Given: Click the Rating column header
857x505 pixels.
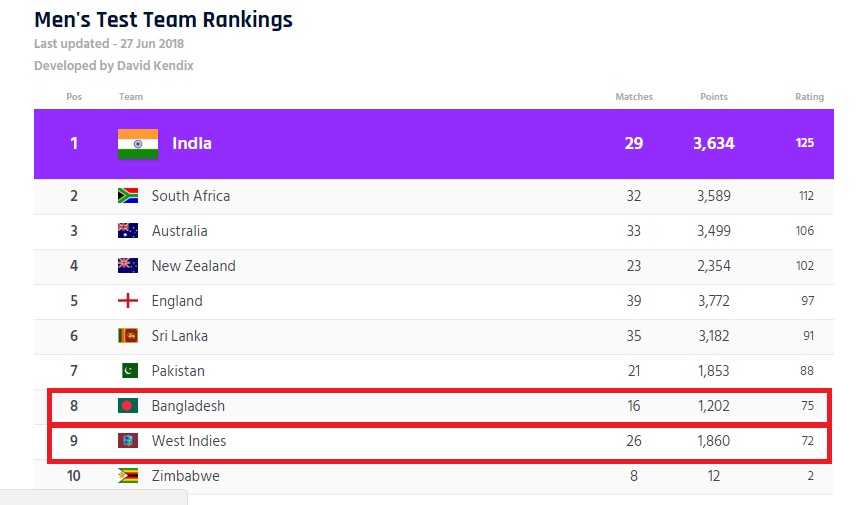Looking at the screenshot, I should tap(809, 97).
